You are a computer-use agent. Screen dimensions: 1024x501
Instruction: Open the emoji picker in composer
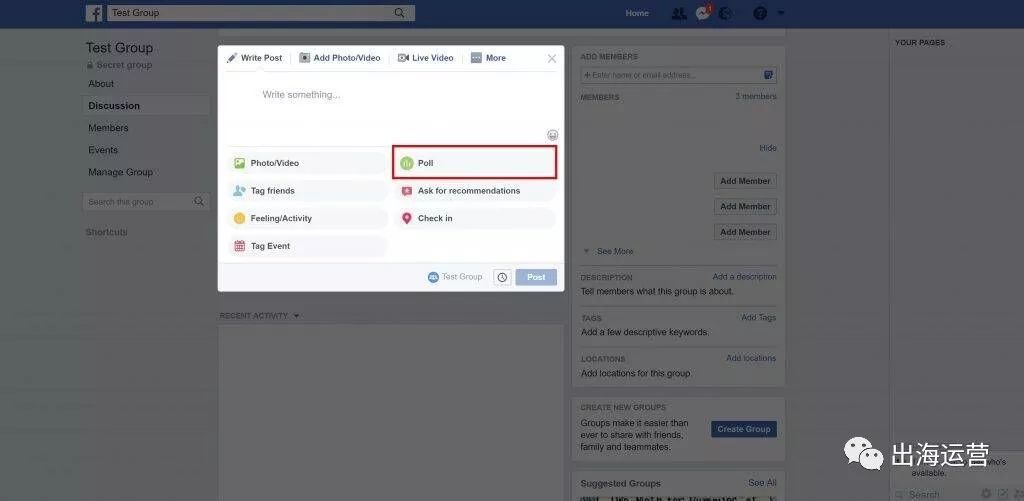click(552, 135)
